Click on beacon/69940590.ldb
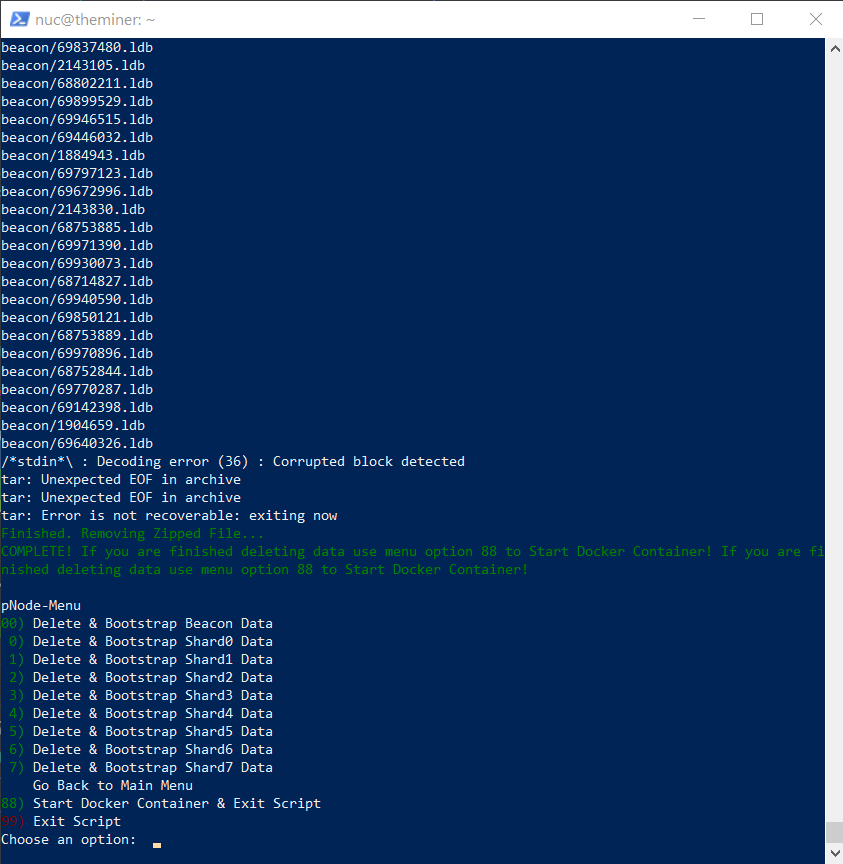Viewport: 843px width, 864px height. coord(77,300)
